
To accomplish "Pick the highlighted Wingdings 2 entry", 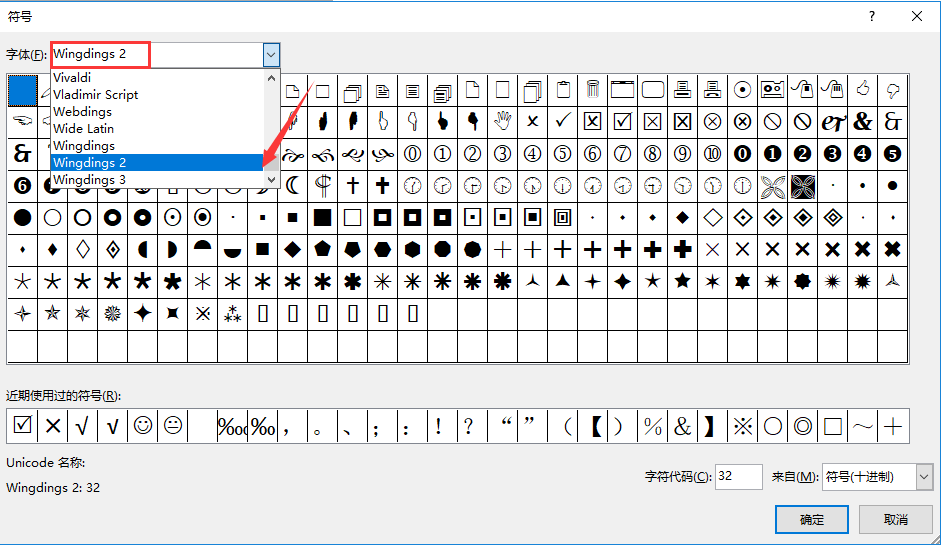I will click(157, 162).
